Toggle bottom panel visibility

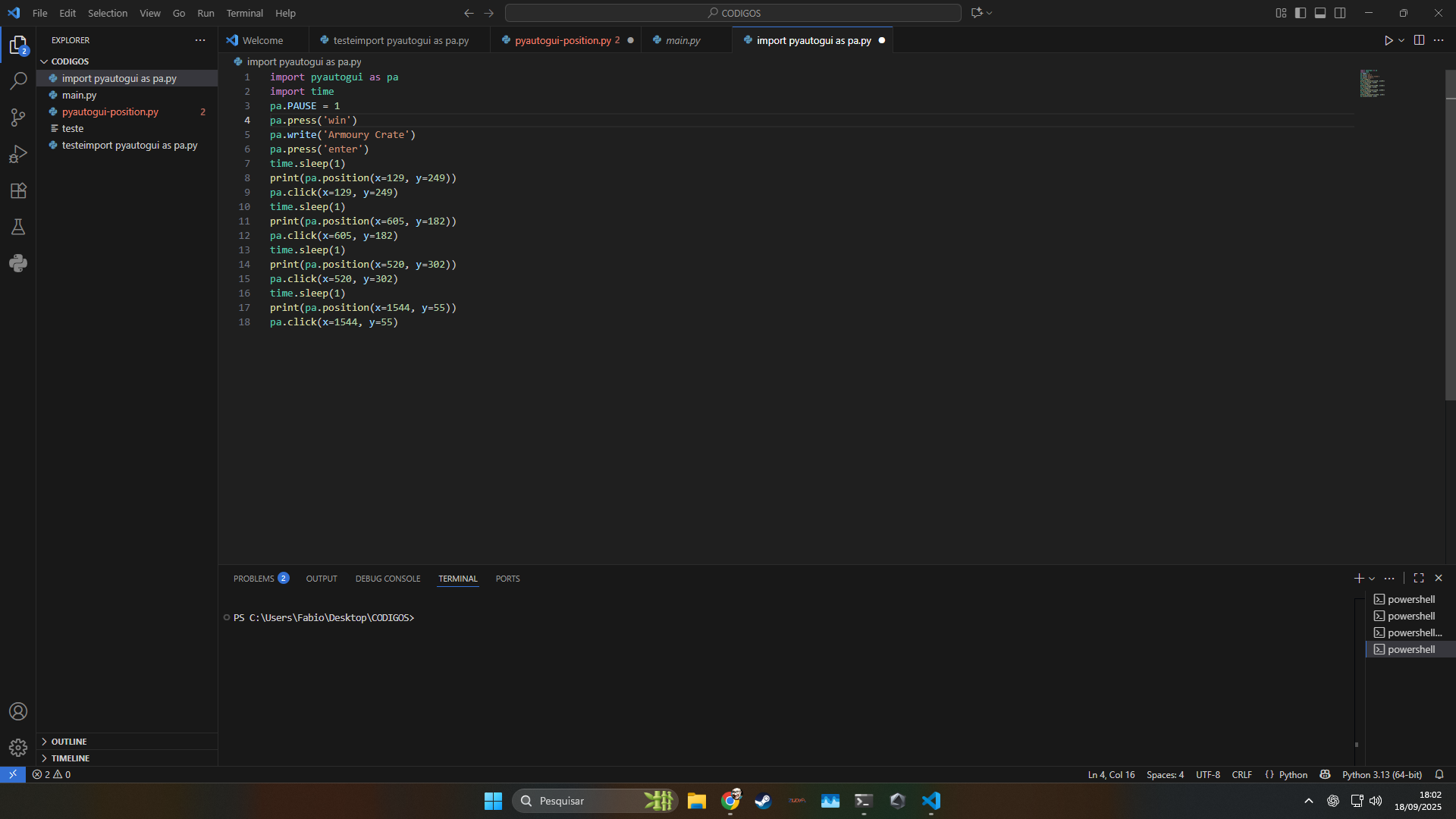point(1320,13)
